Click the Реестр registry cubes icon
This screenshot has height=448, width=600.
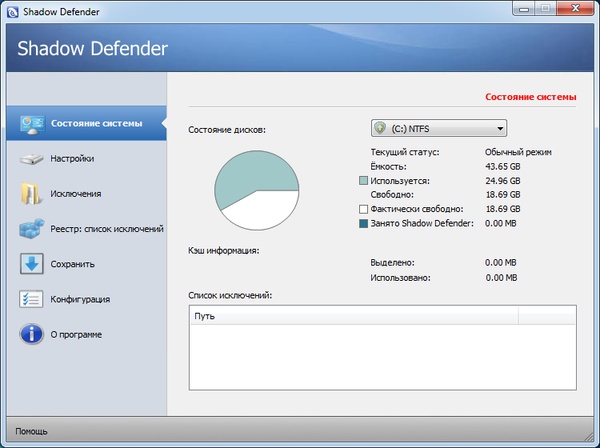pyautogui.click(x=32, y=229)
